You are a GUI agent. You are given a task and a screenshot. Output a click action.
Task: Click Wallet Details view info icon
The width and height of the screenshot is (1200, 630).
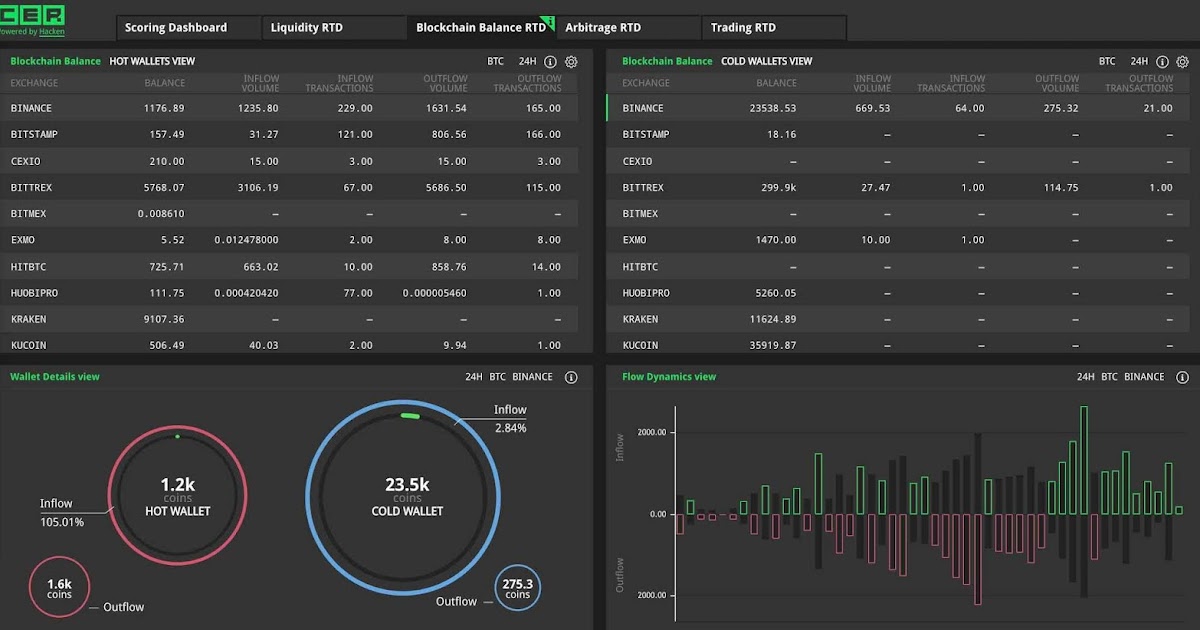click(571, 377)
